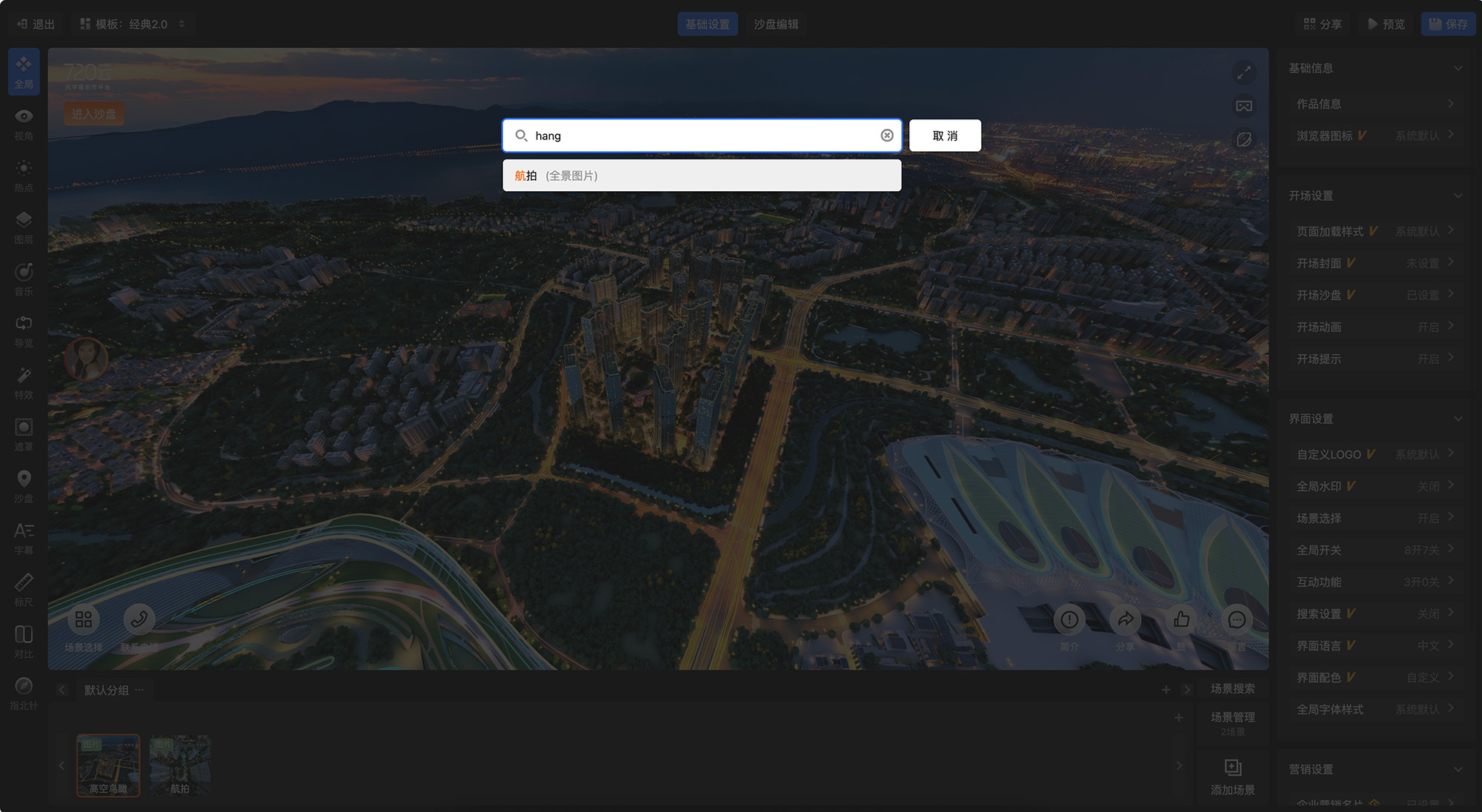
Task: Collapse the 开场设置 section
Action: click(x=1458, y=196)
